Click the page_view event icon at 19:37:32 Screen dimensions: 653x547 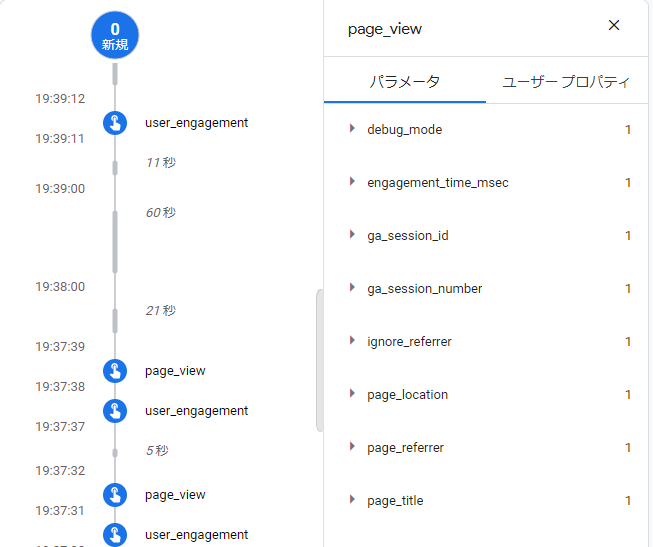(x=115, y=495)
